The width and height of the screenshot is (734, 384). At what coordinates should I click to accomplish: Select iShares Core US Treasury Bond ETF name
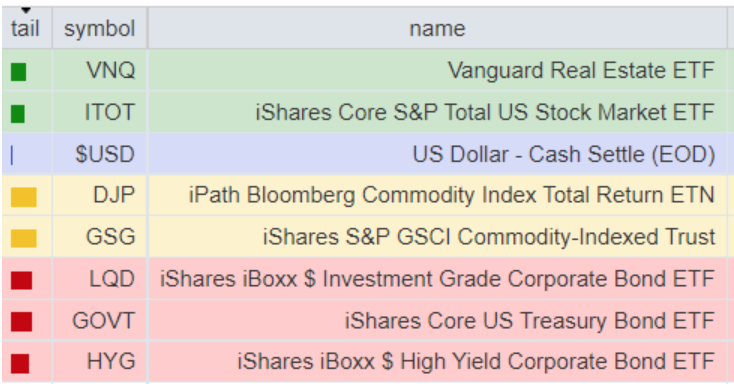point(530,321)
